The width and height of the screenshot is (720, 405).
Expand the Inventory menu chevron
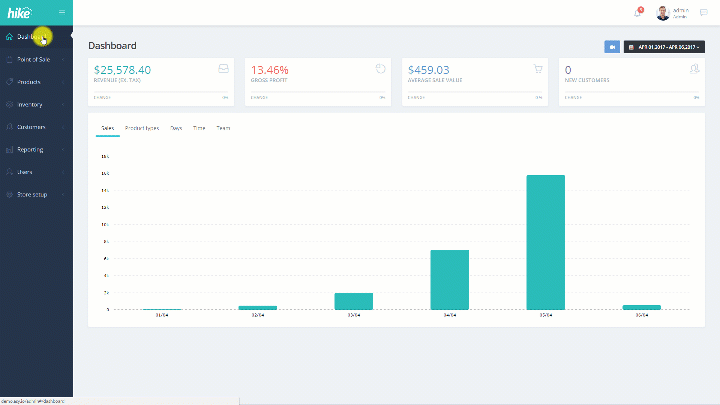pyautogui.click(x=63, y=104)
